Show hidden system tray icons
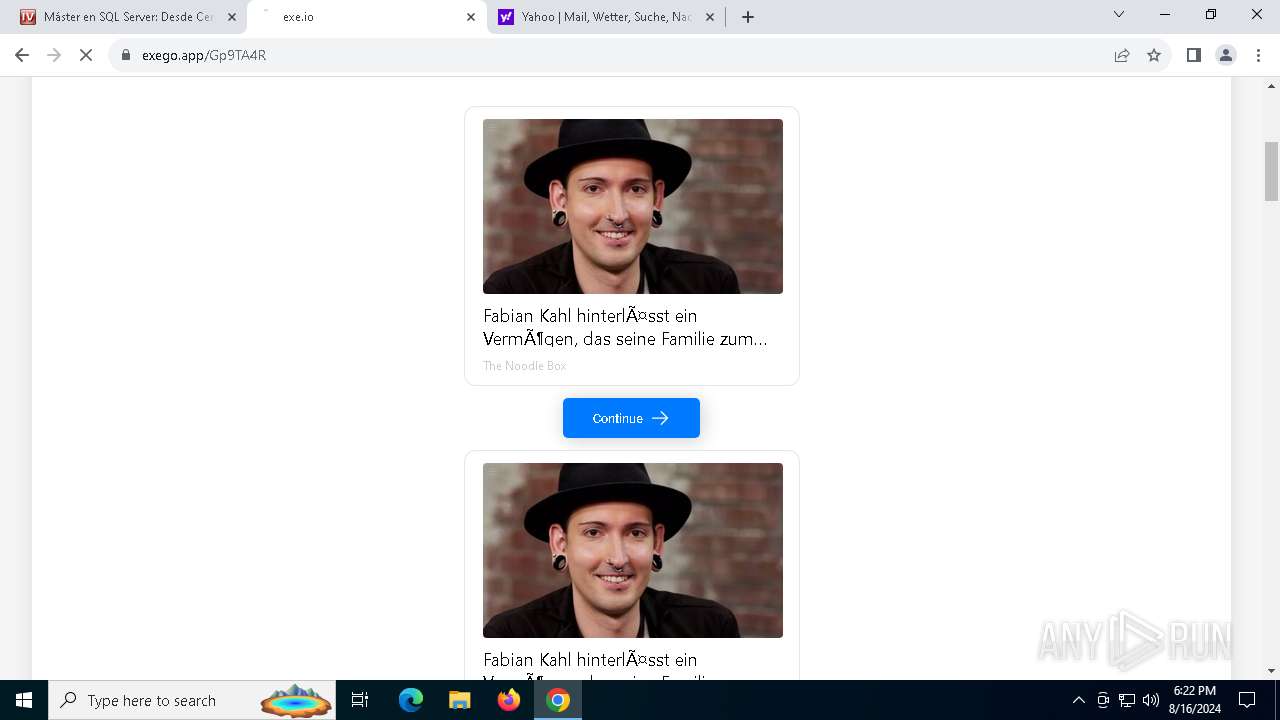The height and width of the screenshot is (720, 1280). pos(1078,700)
